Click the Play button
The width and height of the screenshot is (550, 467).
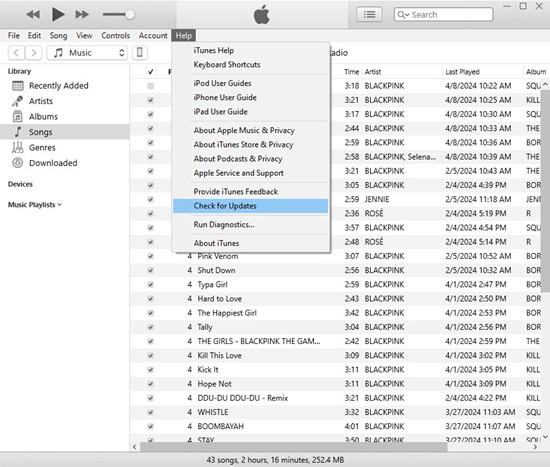58,14
